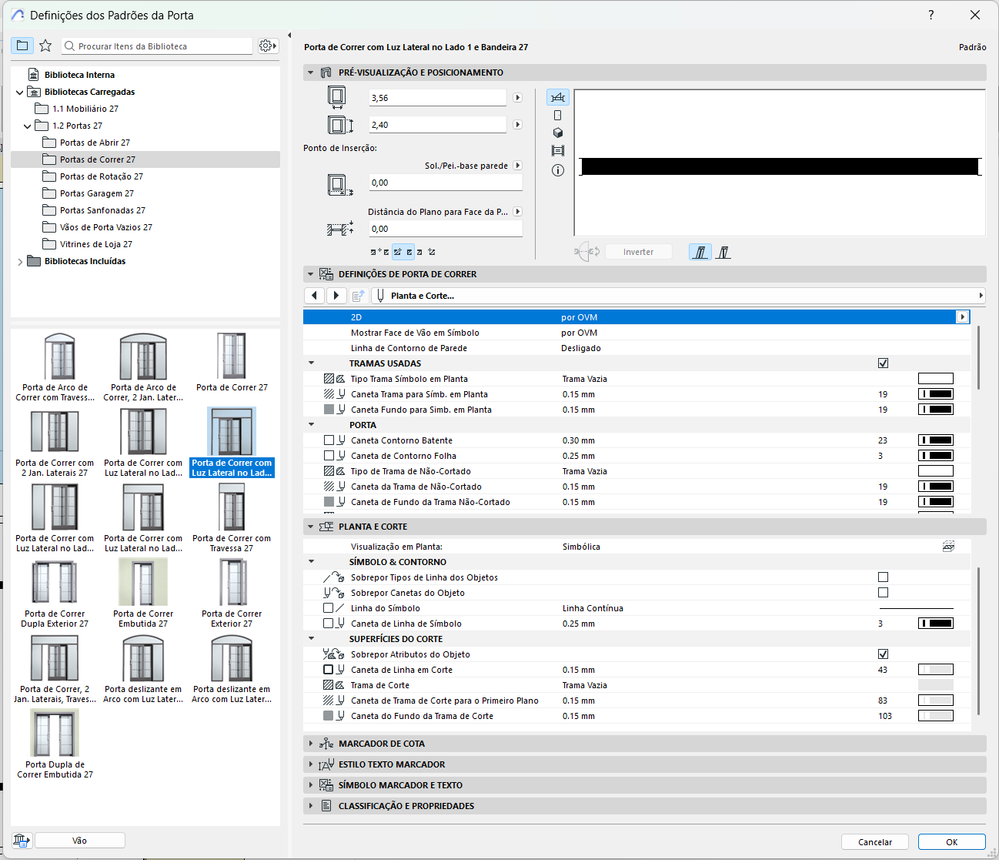This screenshot has height=860, width=999.
Task: Open the width value arrow button
Action: [x=517, y=98]
